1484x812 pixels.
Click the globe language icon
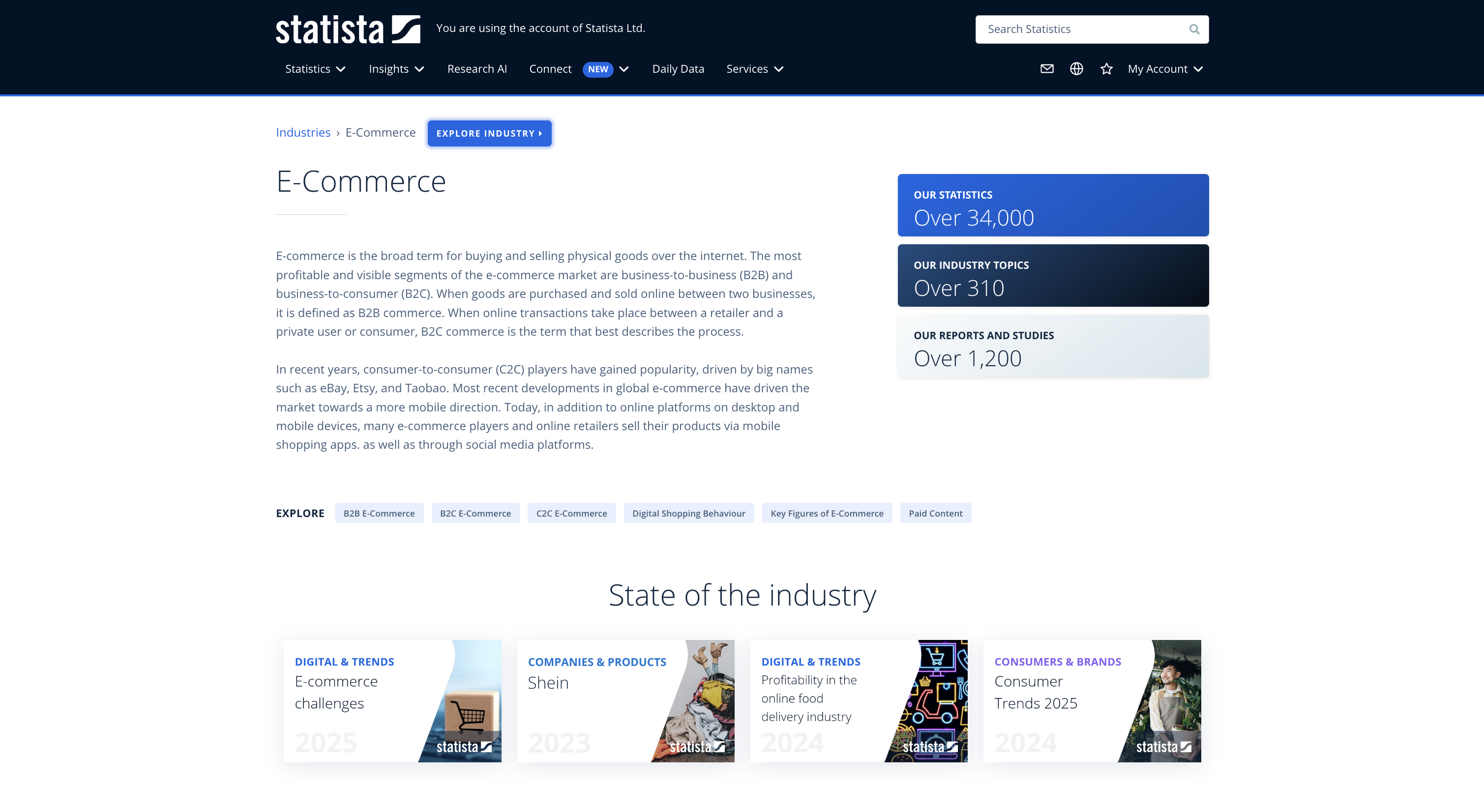tap(1076, 69)
